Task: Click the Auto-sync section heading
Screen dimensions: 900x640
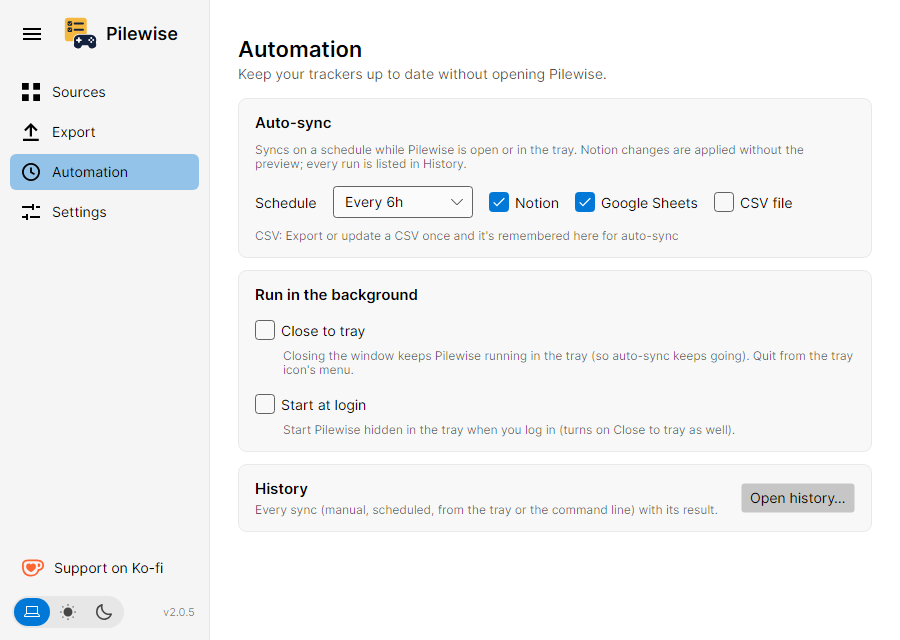Action: click(x=293, y=123)
